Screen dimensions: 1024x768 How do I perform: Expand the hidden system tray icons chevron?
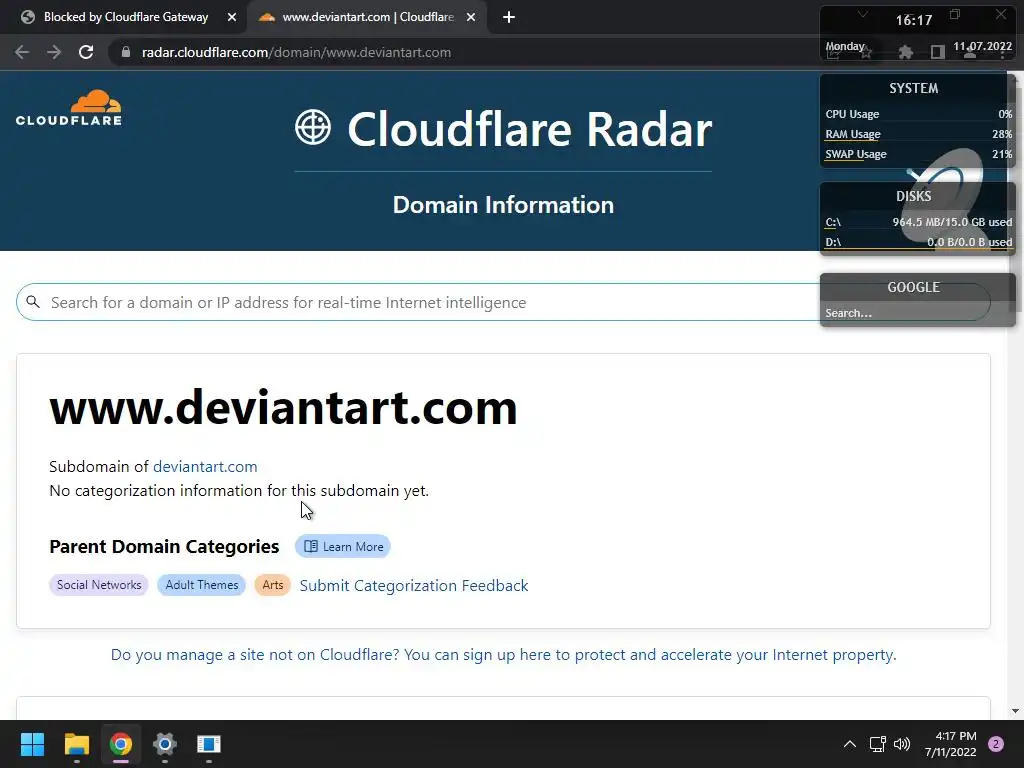pyautogui.click(x=850, y=744)
